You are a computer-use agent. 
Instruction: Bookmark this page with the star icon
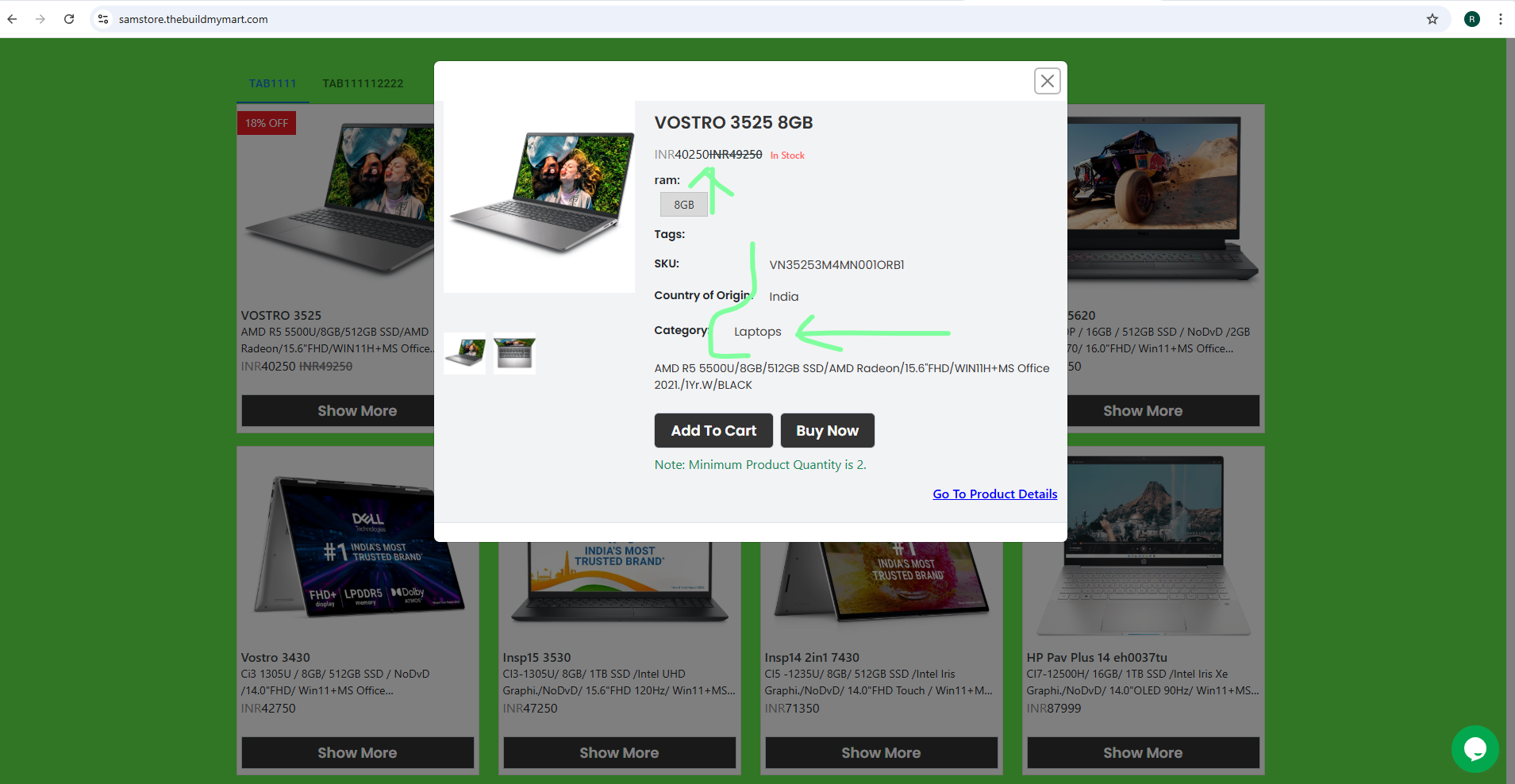coord(1432,19)
